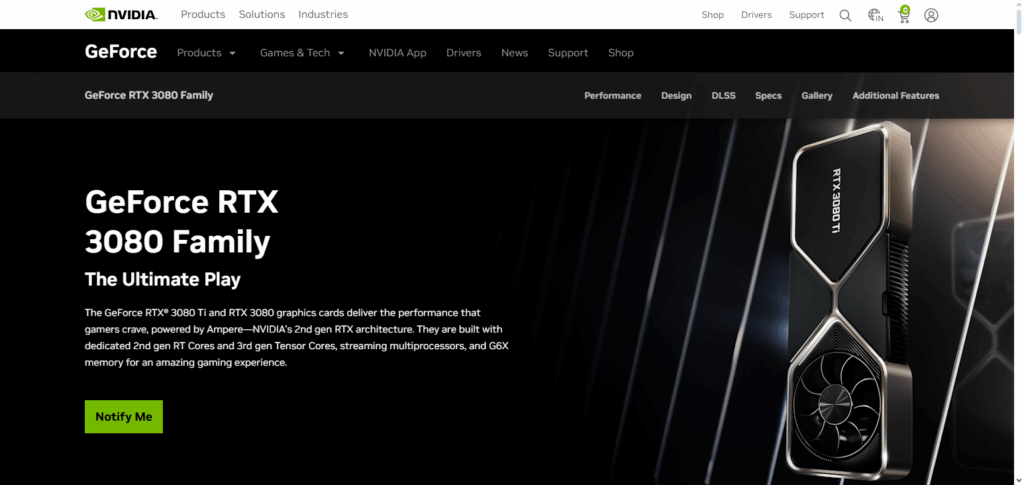Click the RTX 3080 Ti graphics card image

point(849,300)
